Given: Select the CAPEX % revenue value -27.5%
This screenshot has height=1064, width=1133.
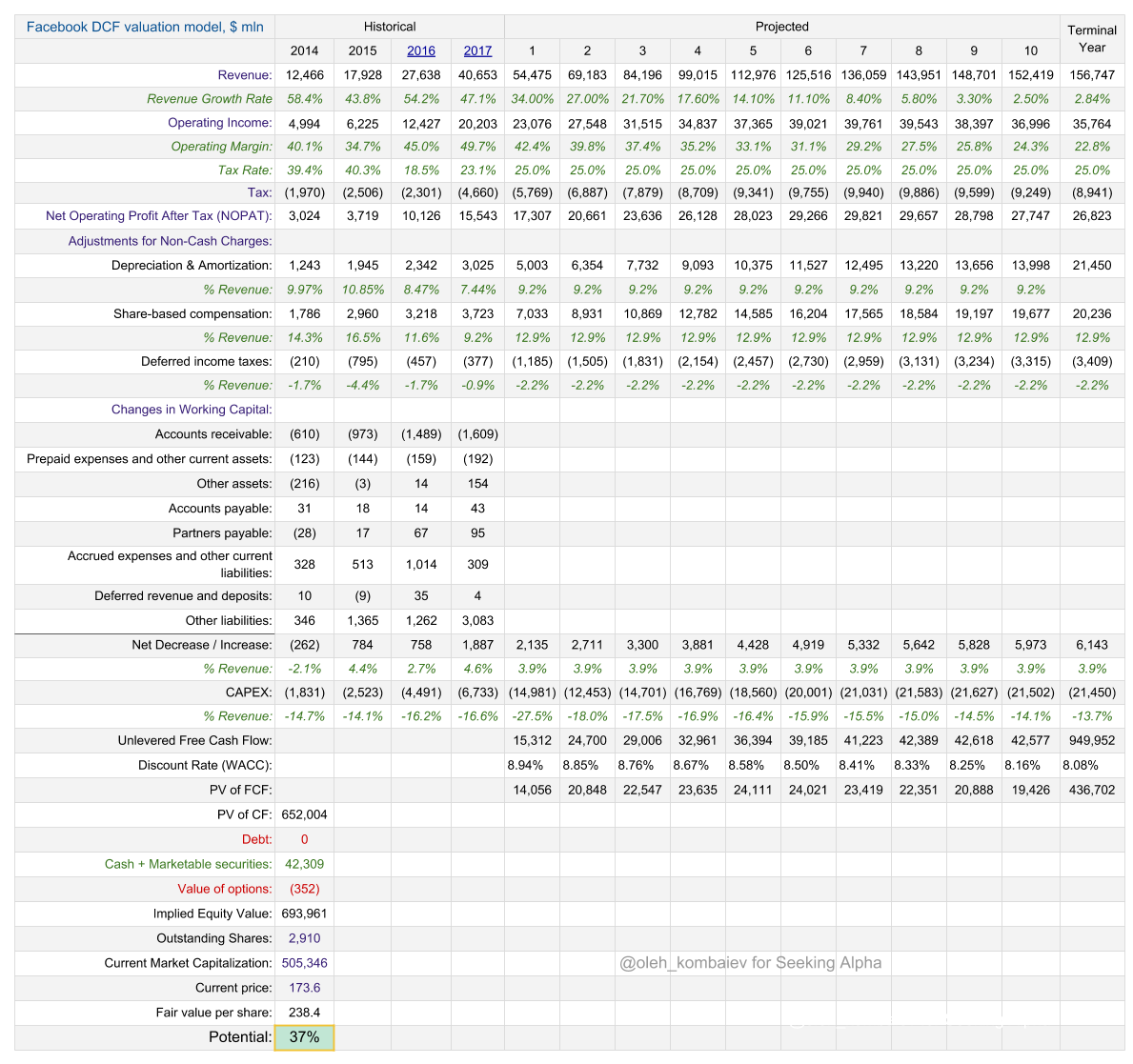Looking at the screenshot, I should [x=532, y=716].
